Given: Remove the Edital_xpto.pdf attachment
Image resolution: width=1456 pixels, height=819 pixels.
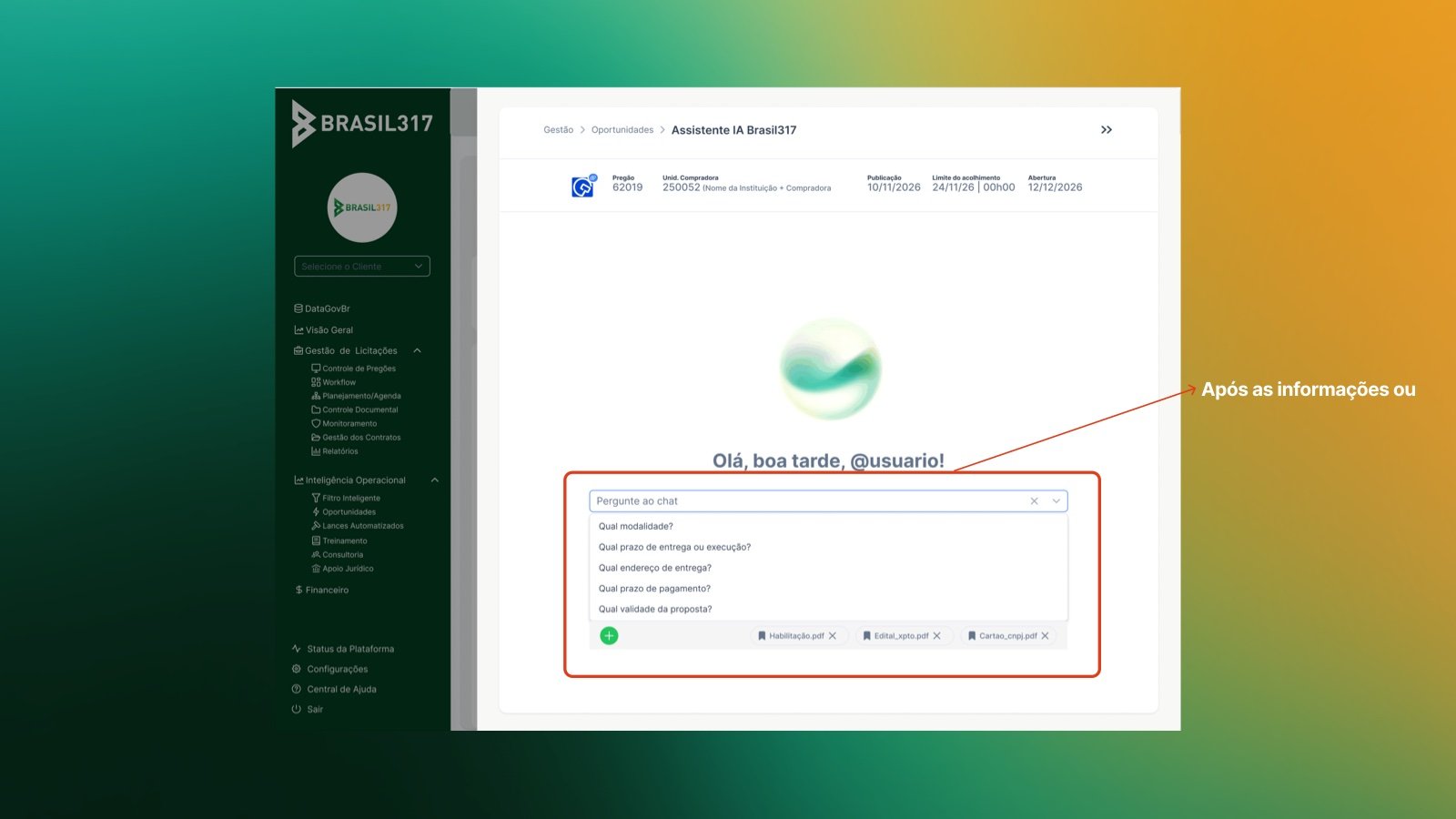Looking at the screenshot, I should pyautogui.click(x=937, y=636).
